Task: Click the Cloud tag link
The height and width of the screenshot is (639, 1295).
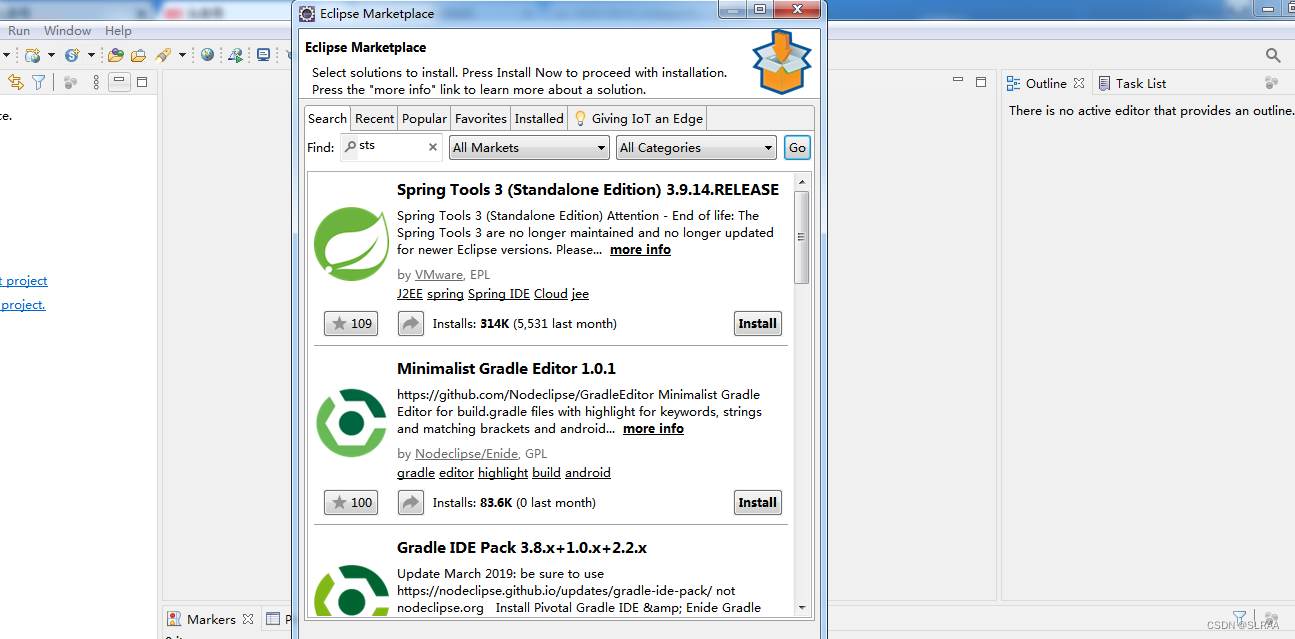Action: click(x=551, y=294)
